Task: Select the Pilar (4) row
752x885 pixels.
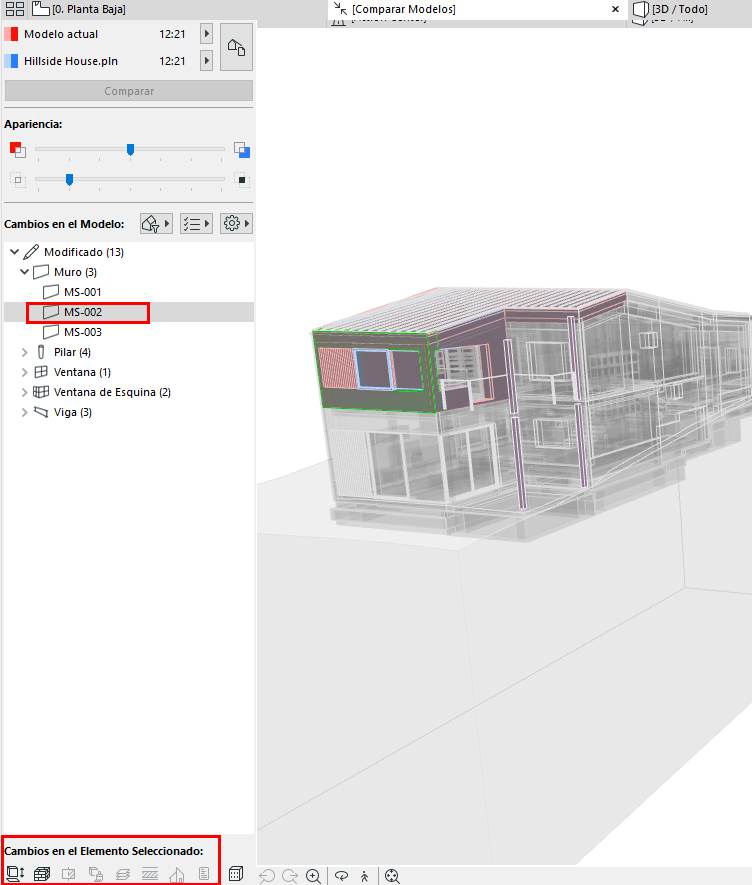Action: (x=129, y=352)
